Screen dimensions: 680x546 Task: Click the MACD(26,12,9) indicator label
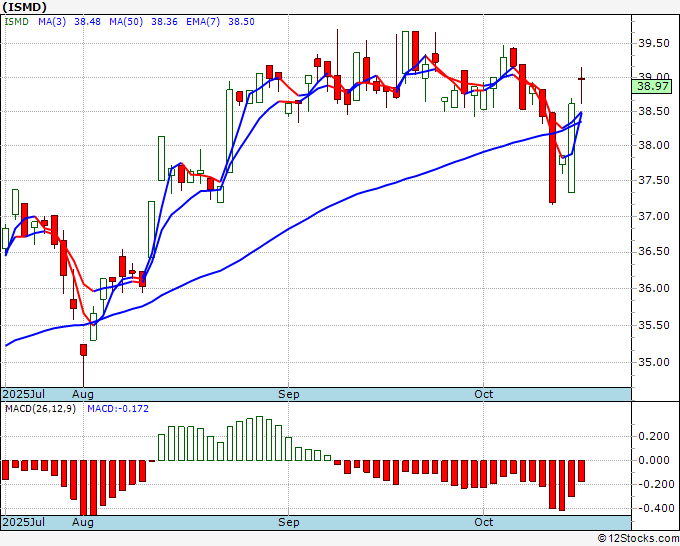[40, 409]
